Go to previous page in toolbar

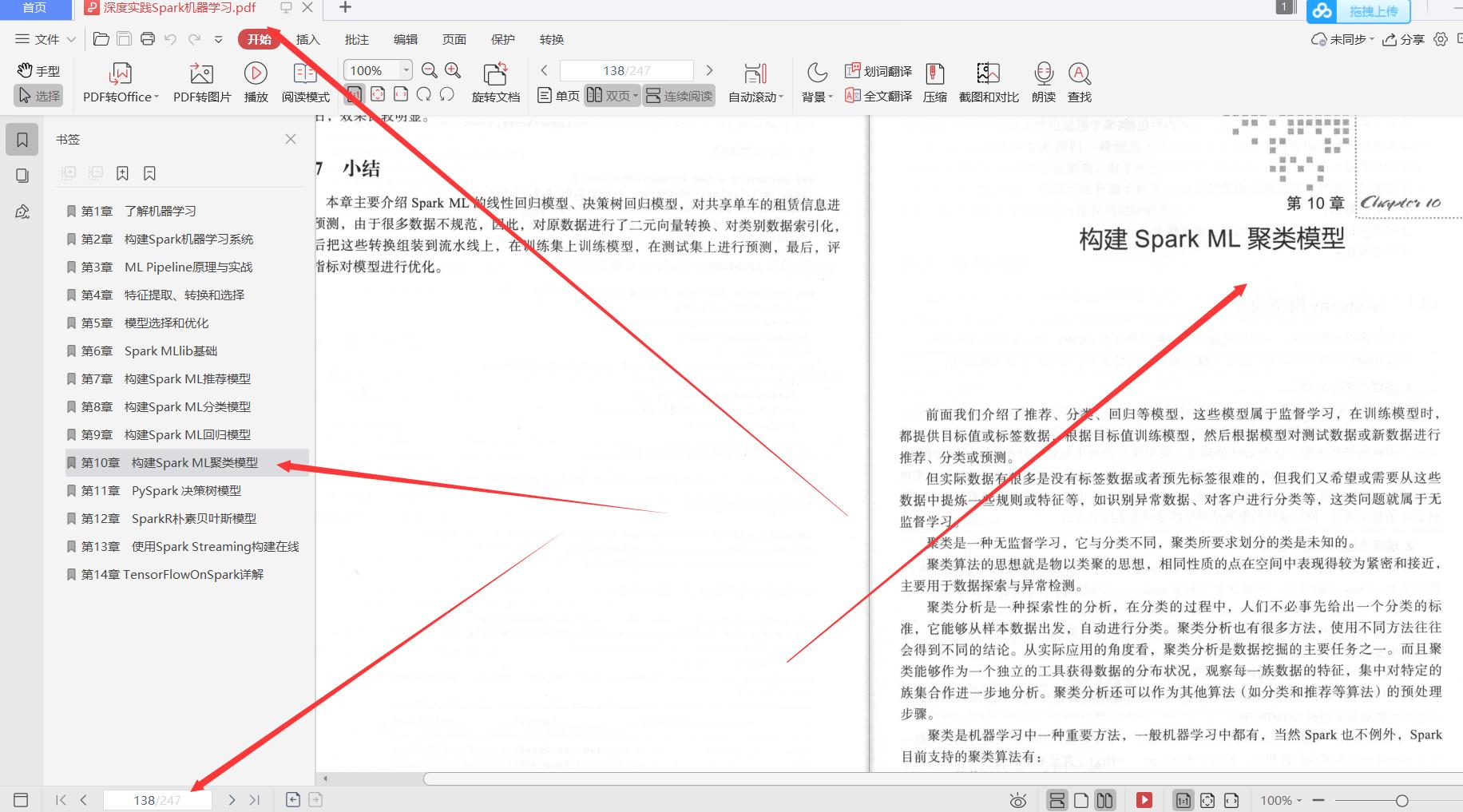click(x=545, y=70)
